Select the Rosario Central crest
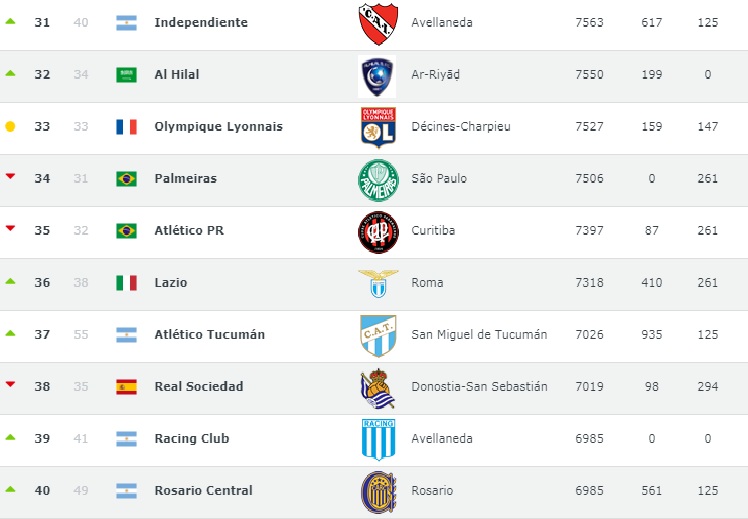Viewport: 748px width, 519px height. coord(378,492)
